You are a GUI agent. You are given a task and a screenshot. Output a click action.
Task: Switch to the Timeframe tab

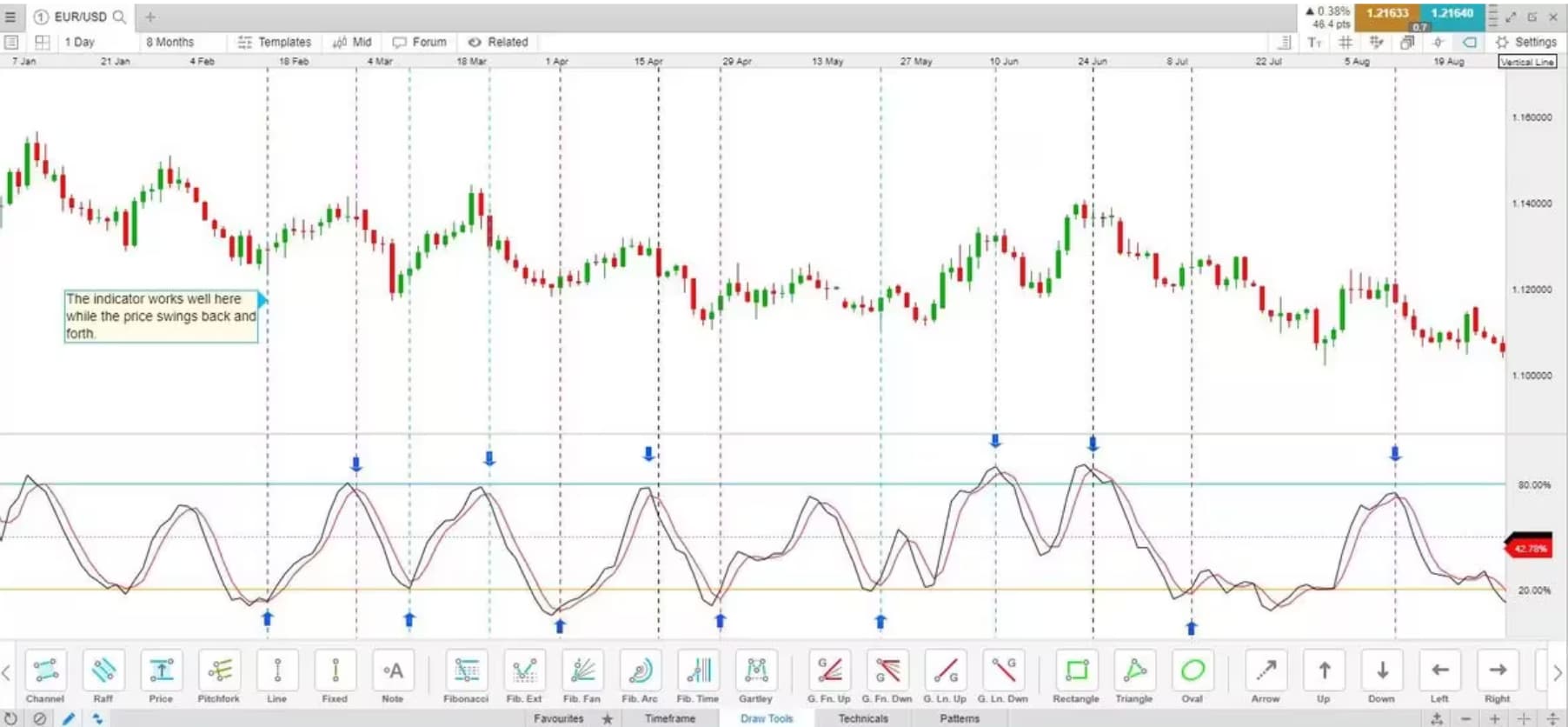pos(670,718)
